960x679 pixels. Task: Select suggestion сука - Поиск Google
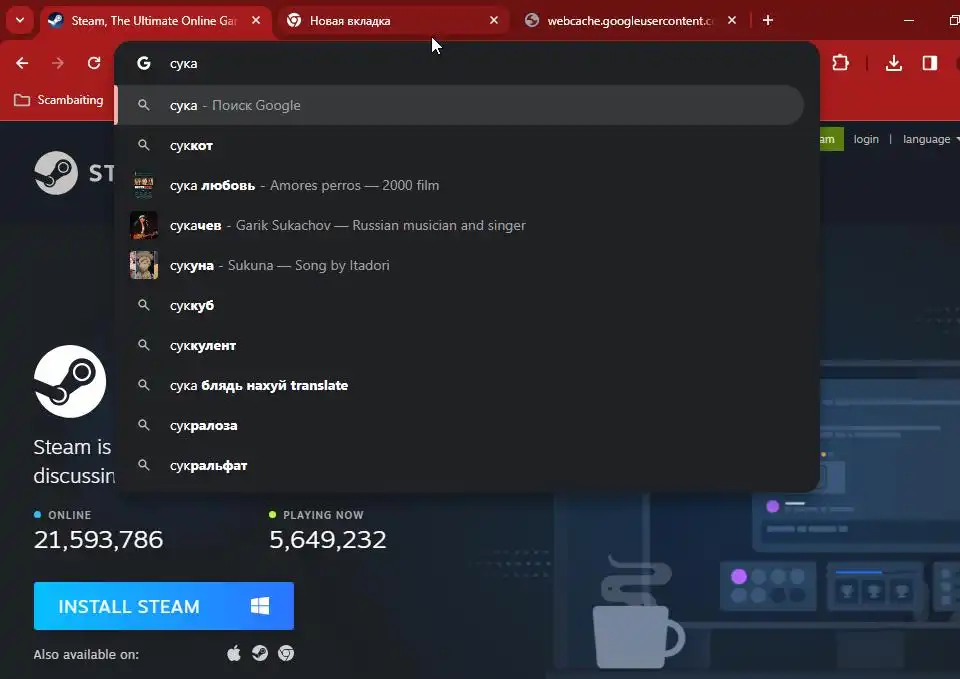click(x=459, y=105)
